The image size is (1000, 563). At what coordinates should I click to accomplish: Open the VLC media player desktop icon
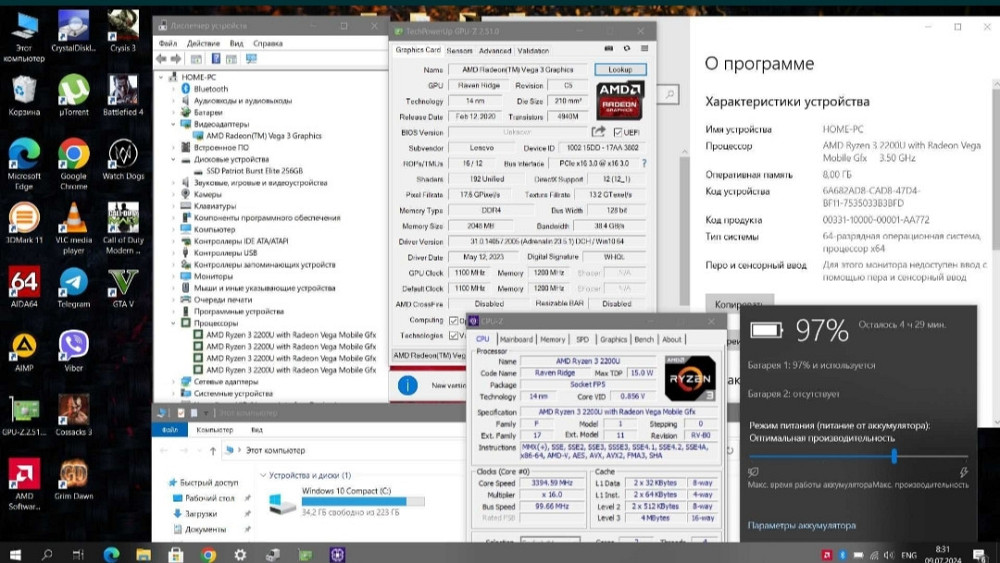[x=73, y=228]
